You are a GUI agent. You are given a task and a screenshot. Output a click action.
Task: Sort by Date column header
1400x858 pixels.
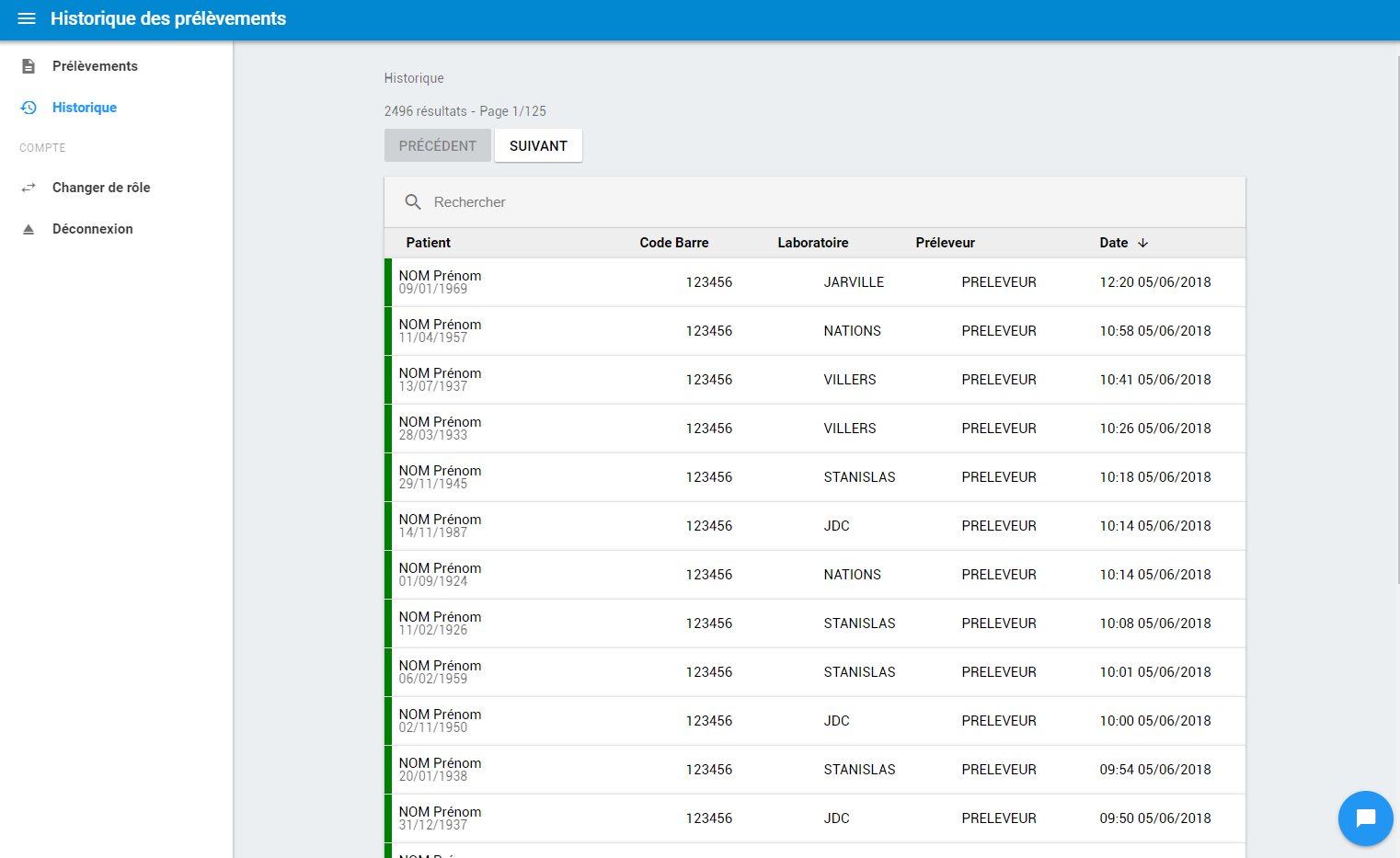[x=1114, y=243]
